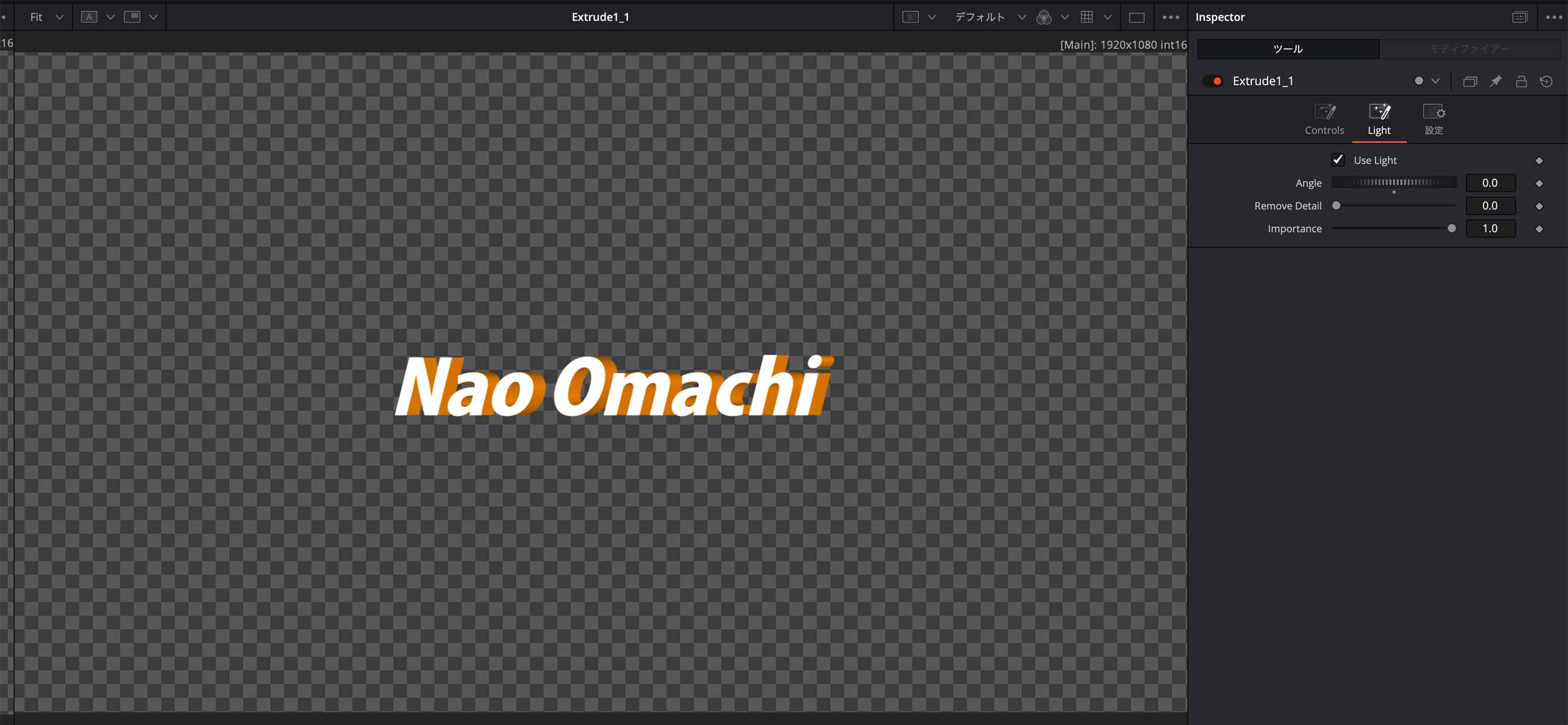
Task: Open the 設定 settings tab
Action: 1434,119
